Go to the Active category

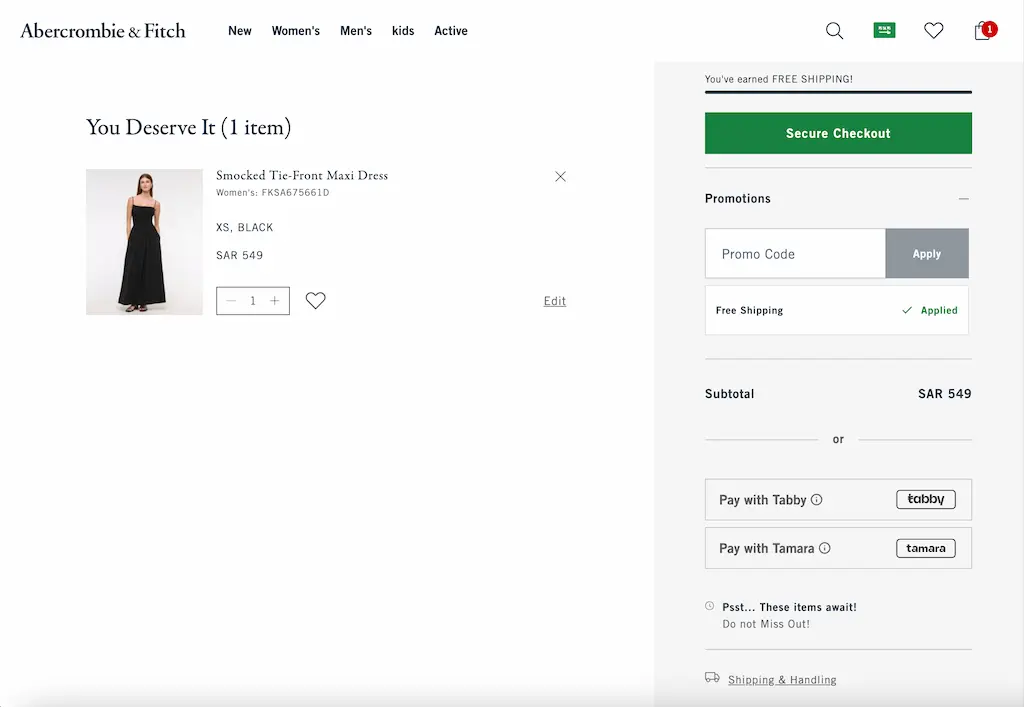click(451, 31)
